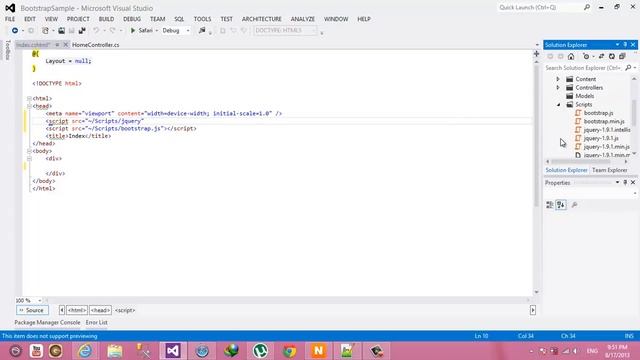
Task: Select the <html> breadcrumb tag
Action: [77, 310]
